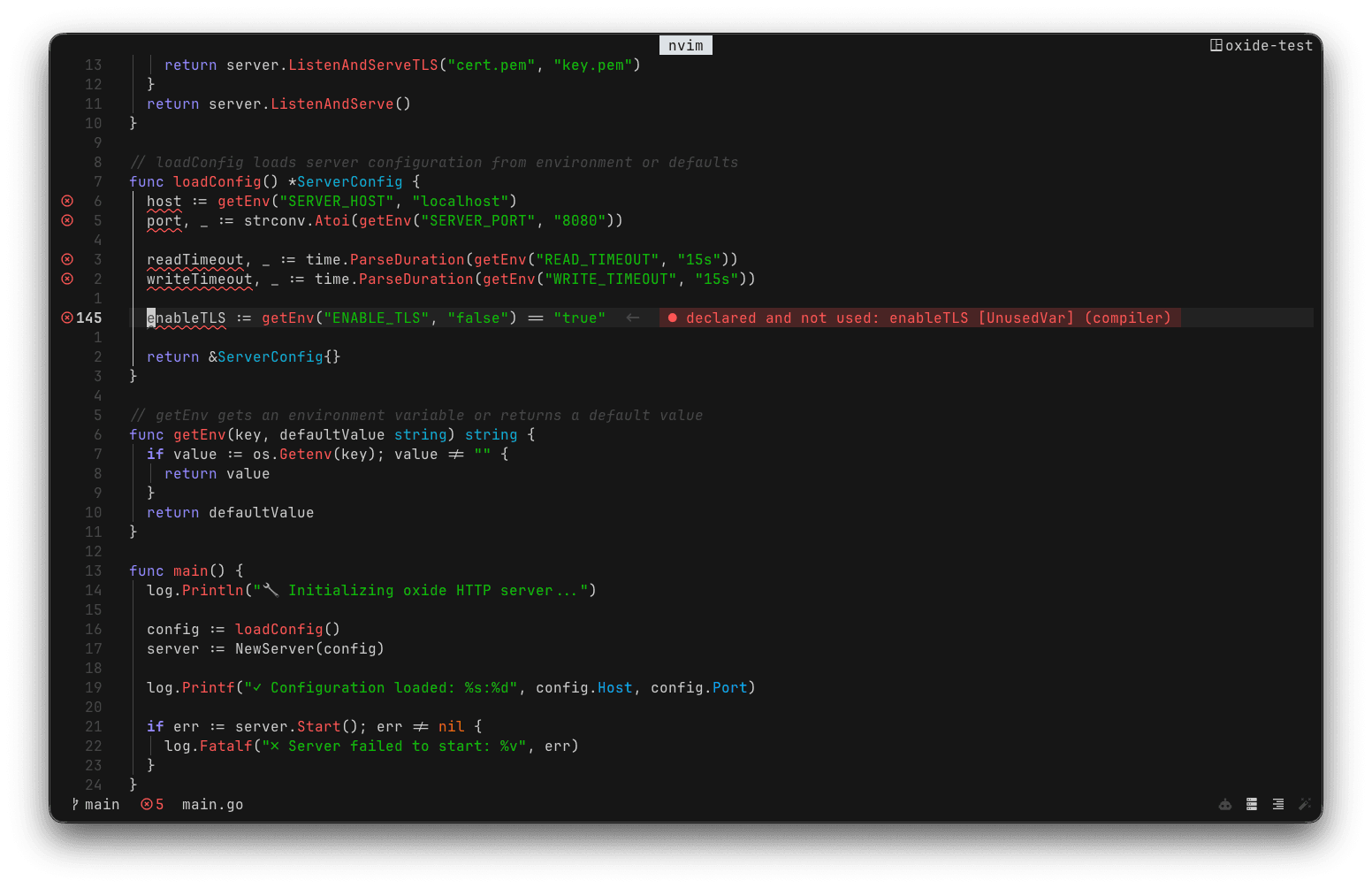Screen dimensions: 1372x888
Task: Click the NewServer(config) call
Action: [310, 648]
